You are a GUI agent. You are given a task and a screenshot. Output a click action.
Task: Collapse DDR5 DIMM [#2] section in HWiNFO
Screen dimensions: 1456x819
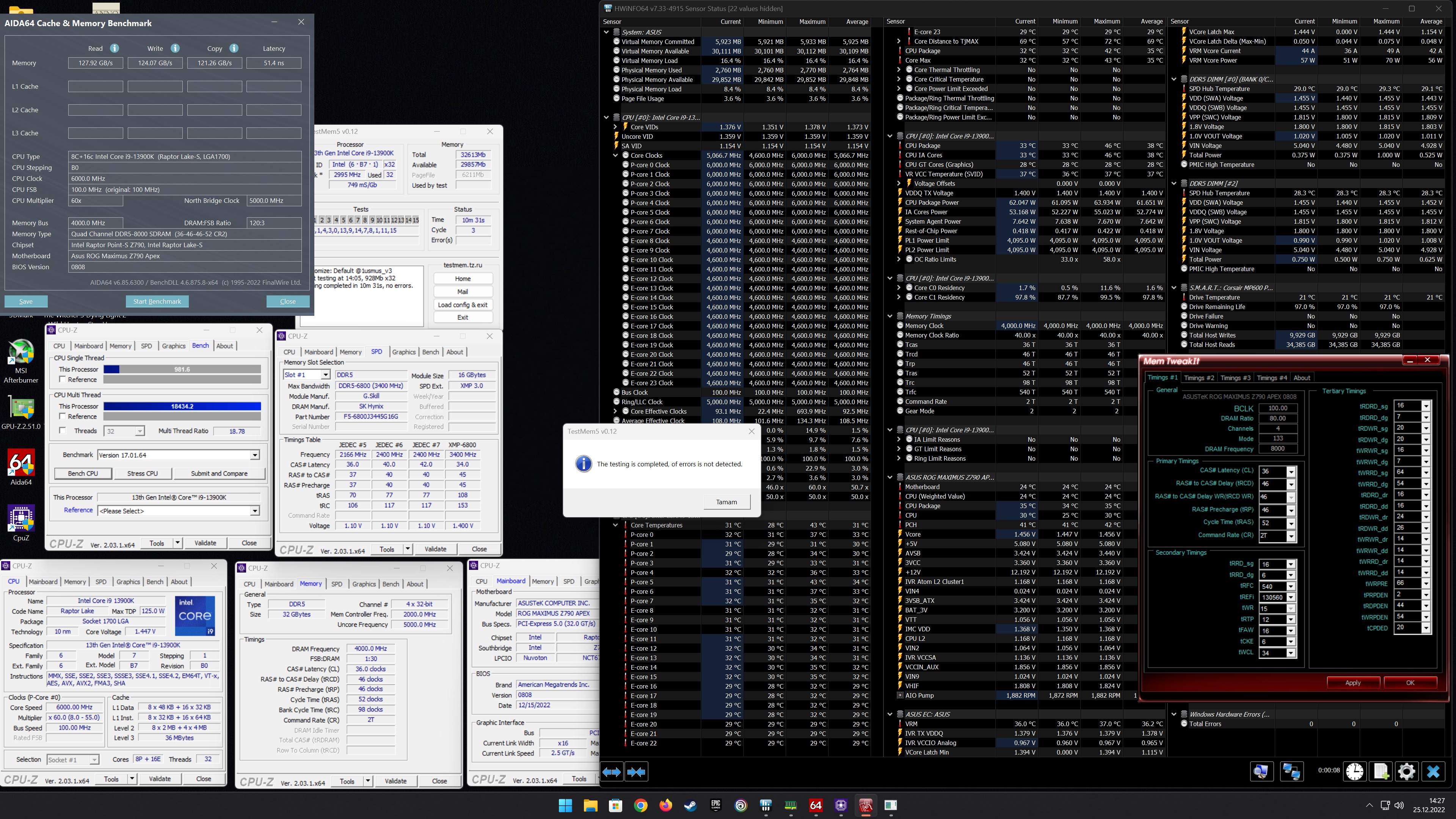[x=1174, y=184]
